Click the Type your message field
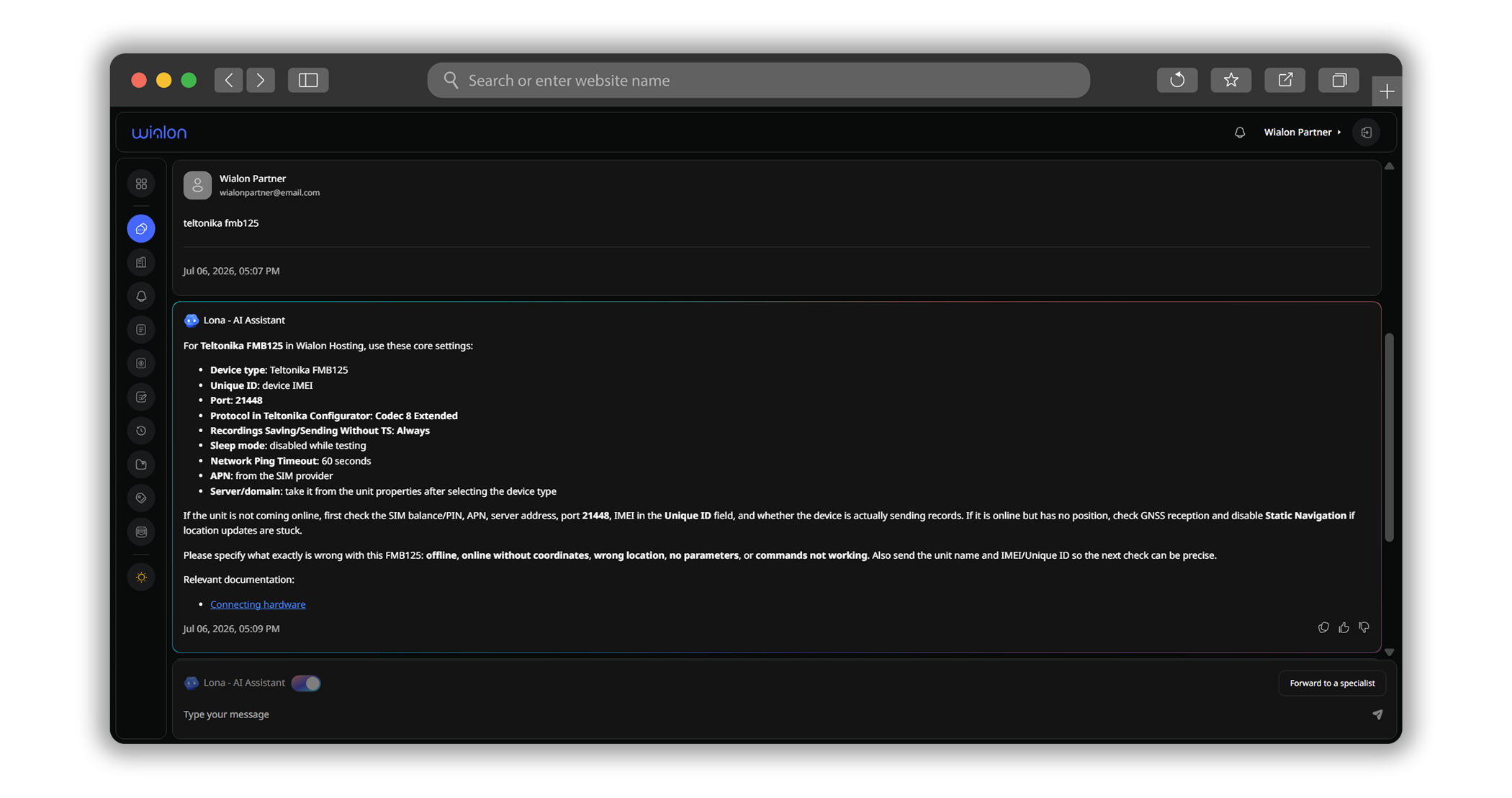Viewport: 1512px width, 798px height. 770,714
